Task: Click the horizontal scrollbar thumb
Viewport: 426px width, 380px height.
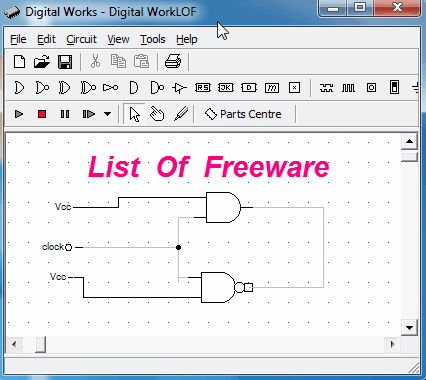Action: [x=41, y=344]
